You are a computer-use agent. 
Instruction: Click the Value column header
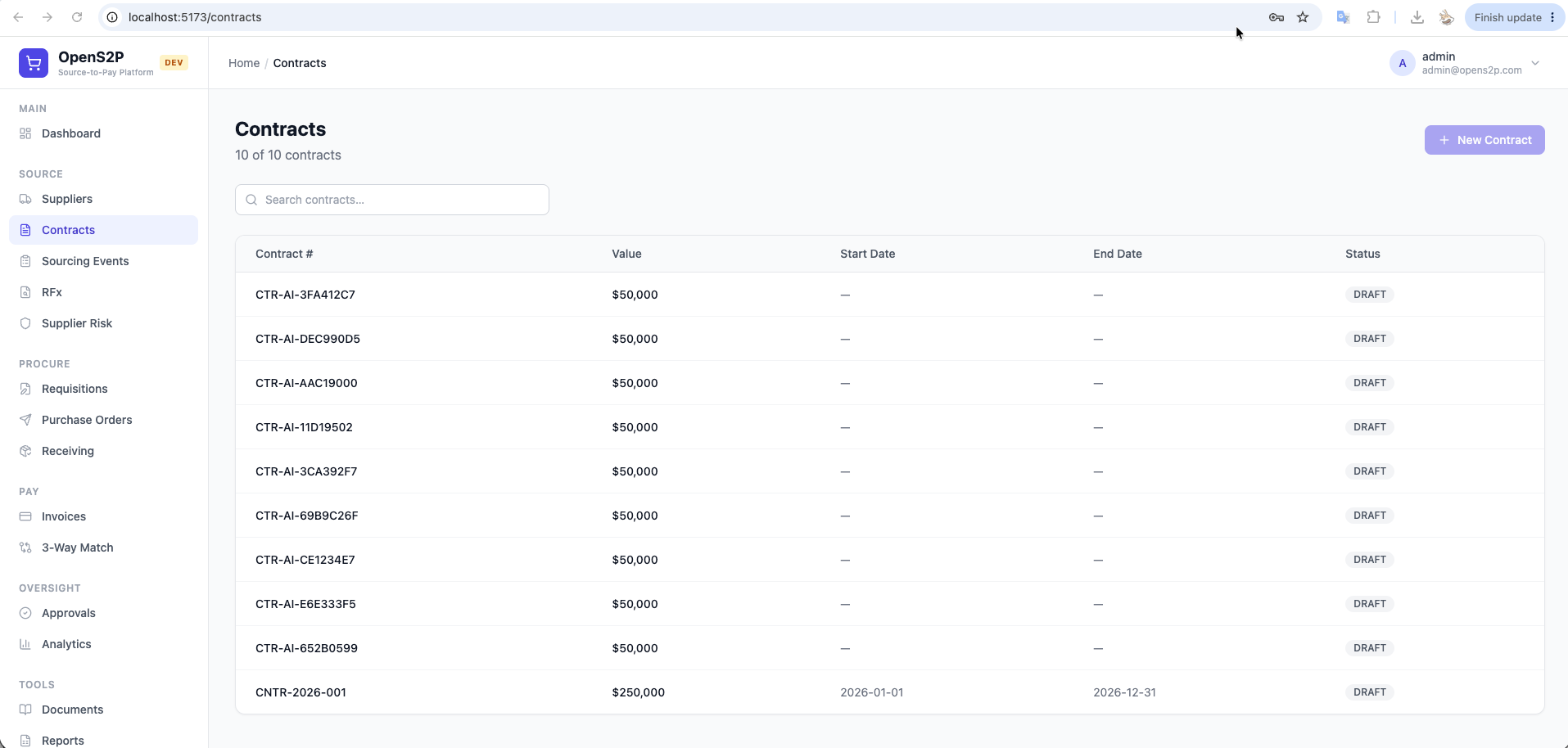[x=626, y=254]
